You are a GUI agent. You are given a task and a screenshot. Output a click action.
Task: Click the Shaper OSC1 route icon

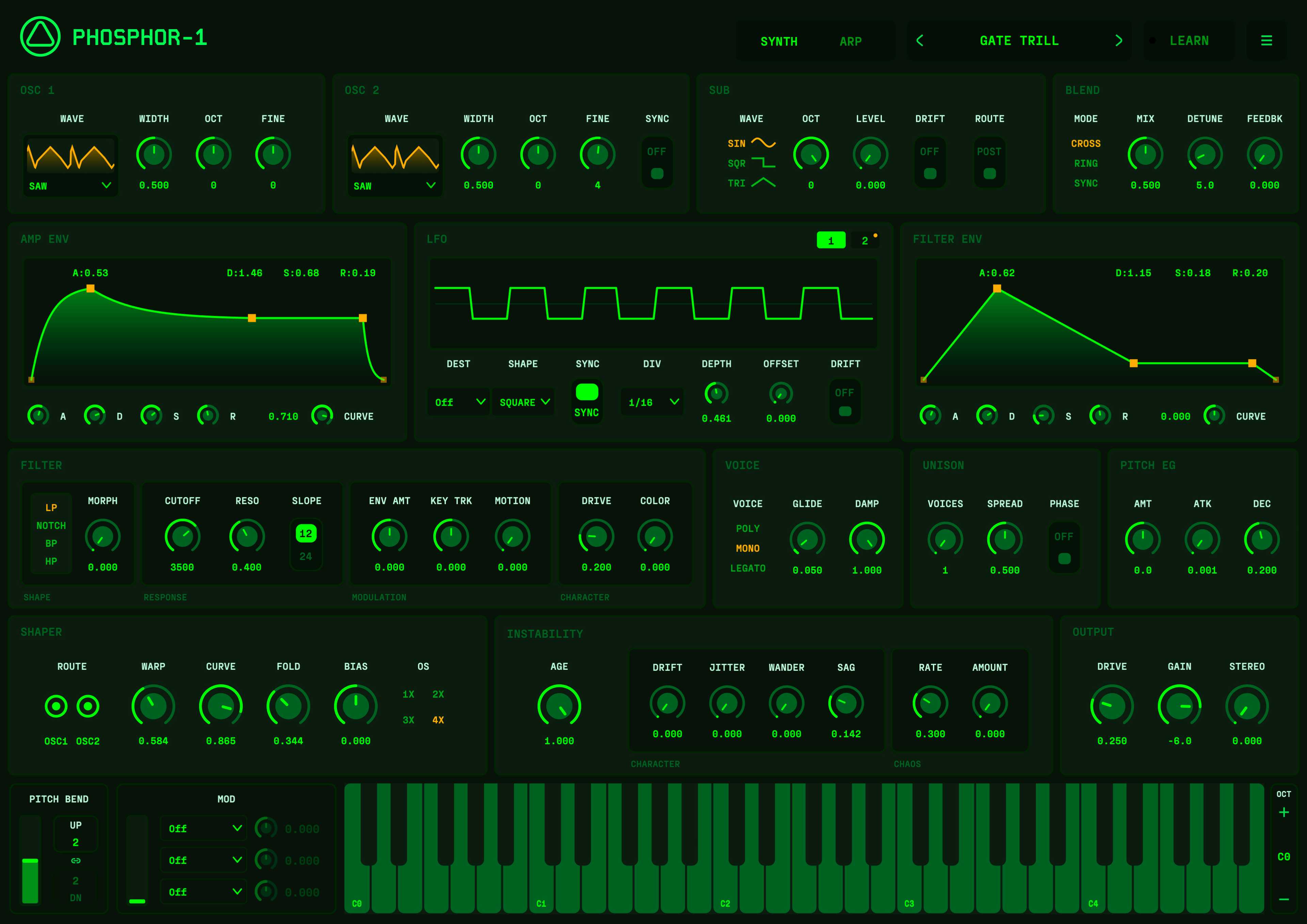[56, 707]
